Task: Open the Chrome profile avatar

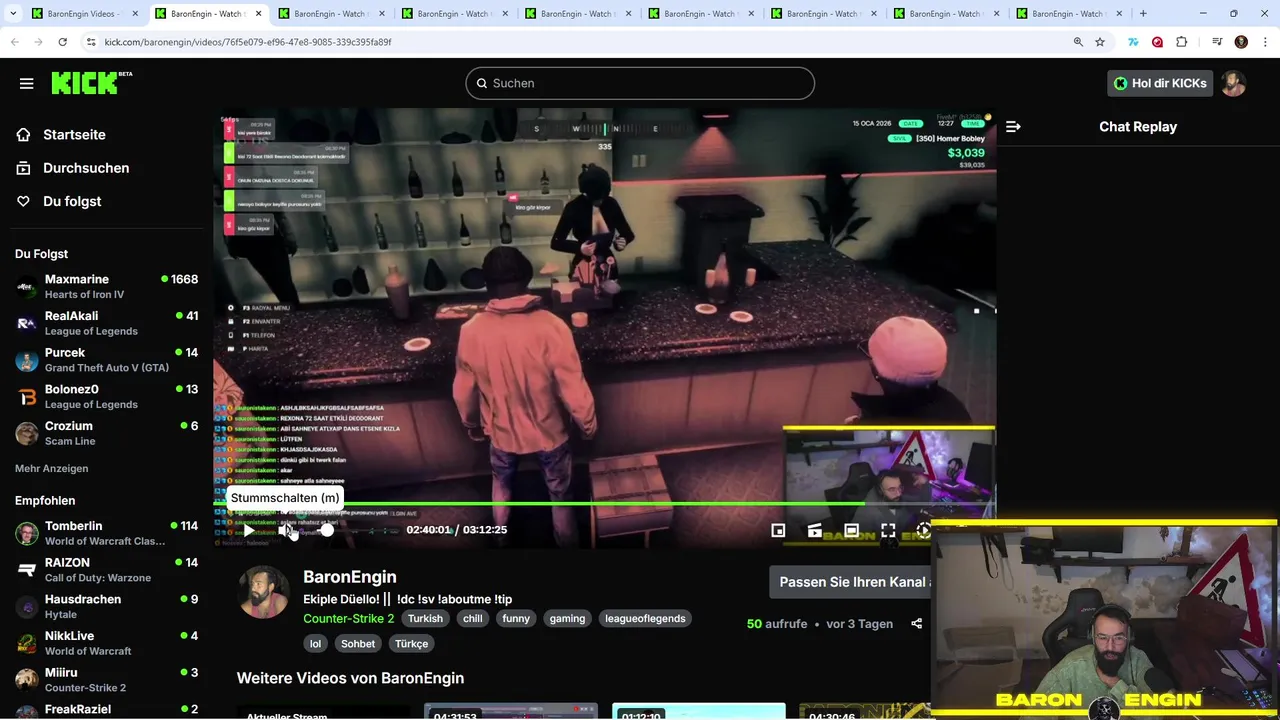Action: (1241, 42)
